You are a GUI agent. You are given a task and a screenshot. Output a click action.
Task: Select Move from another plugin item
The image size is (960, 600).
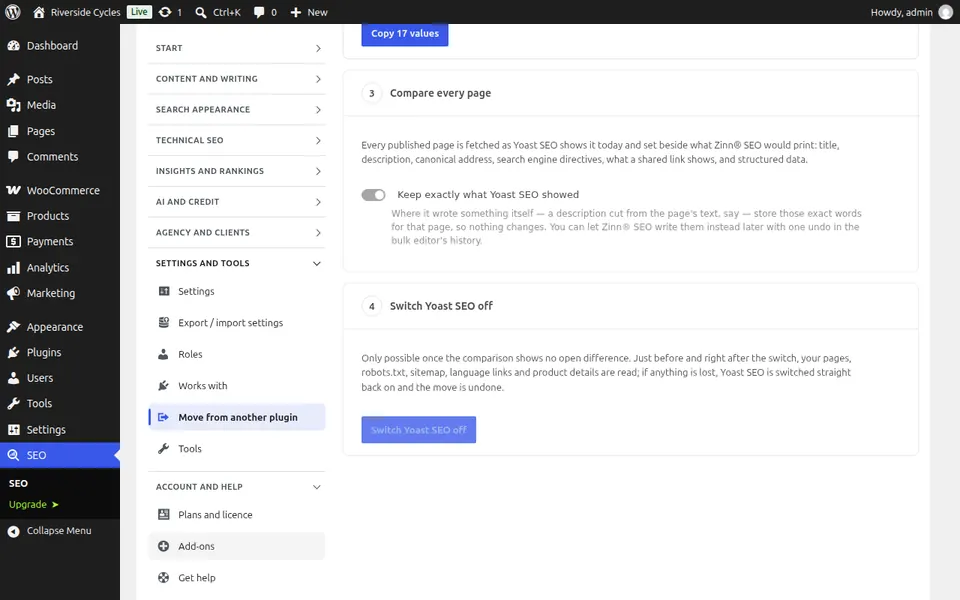pyautogui.click(x=237, y=417)
